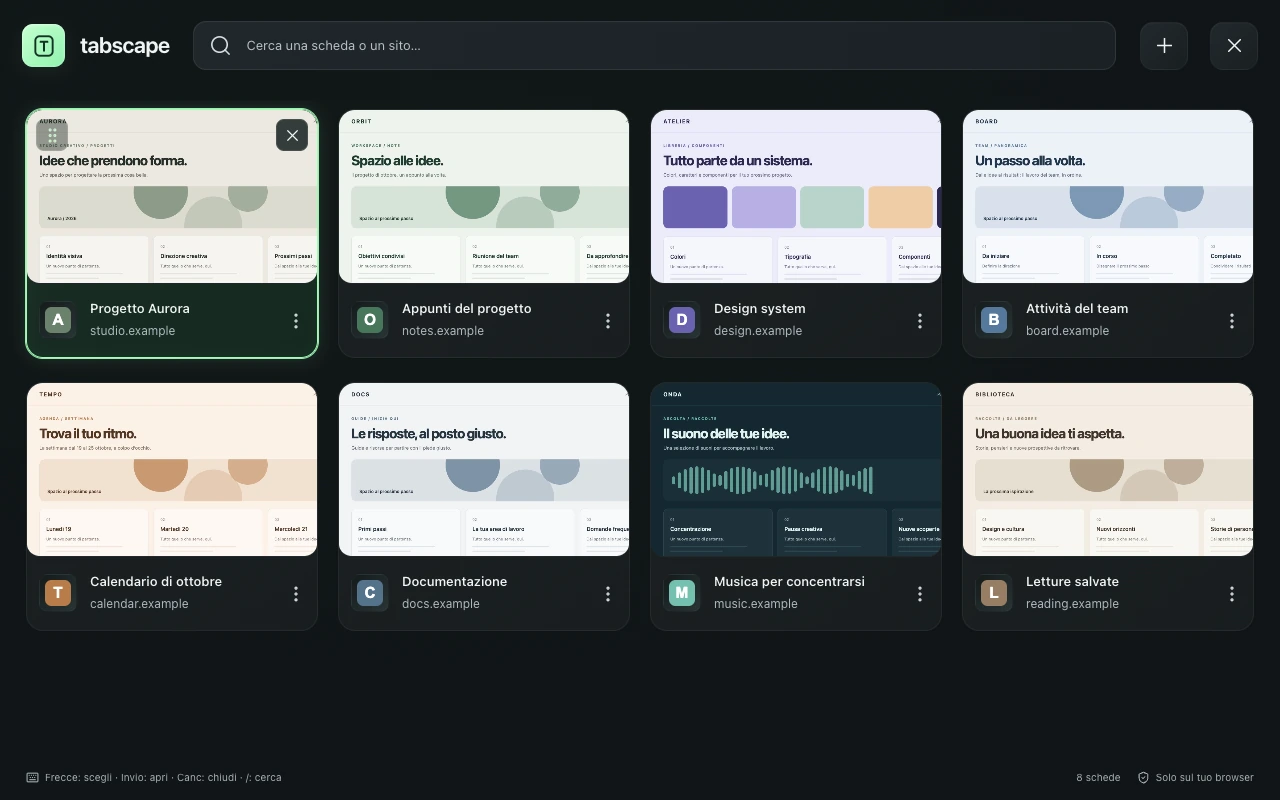Click the Design system 'D' favicon
Viewport: 1280px width, 800px height.
682,320
